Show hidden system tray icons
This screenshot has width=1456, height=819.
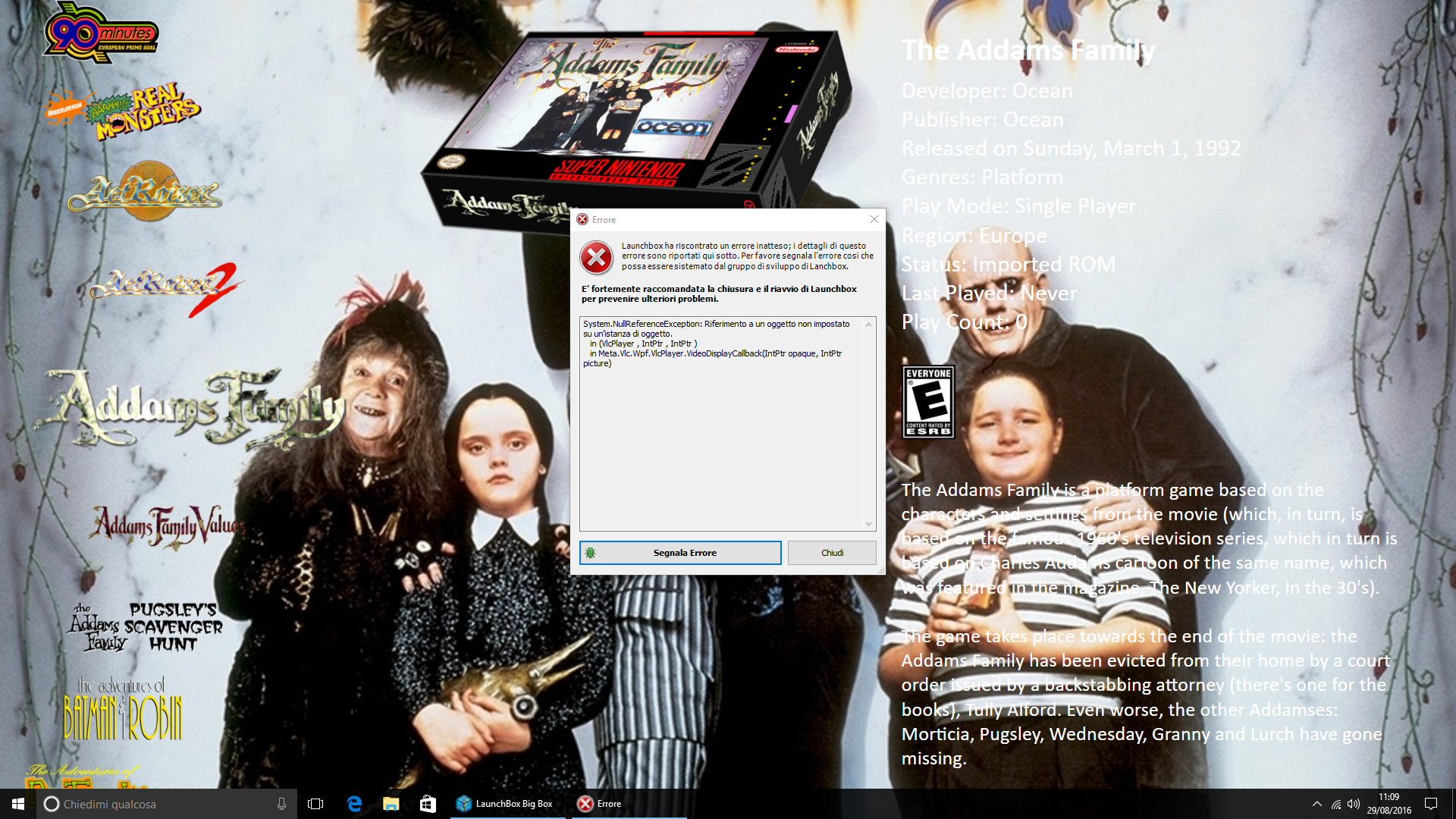1316,804
